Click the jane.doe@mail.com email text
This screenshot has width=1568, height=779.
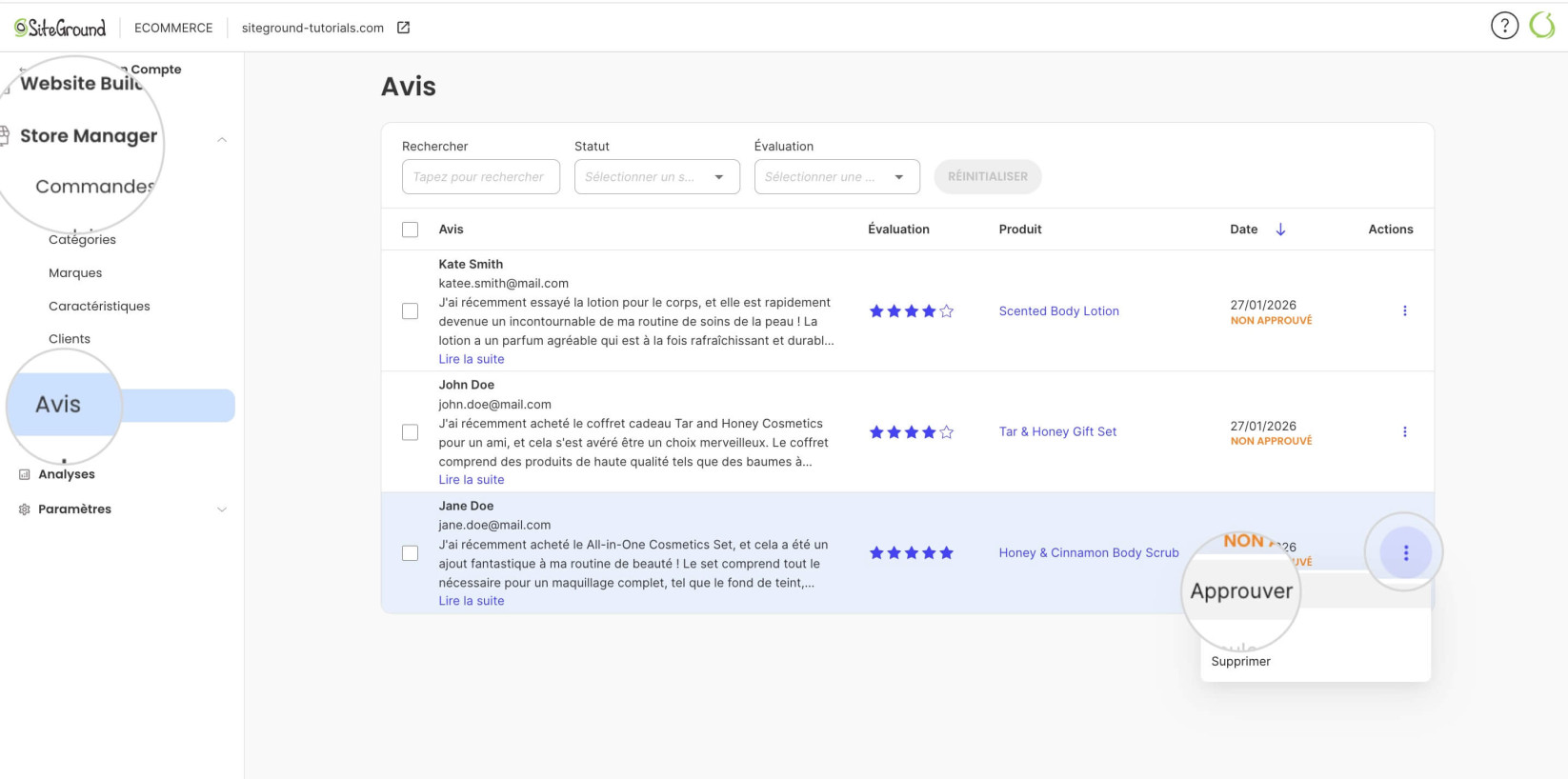pyautogui.click(x=494, y=525)
